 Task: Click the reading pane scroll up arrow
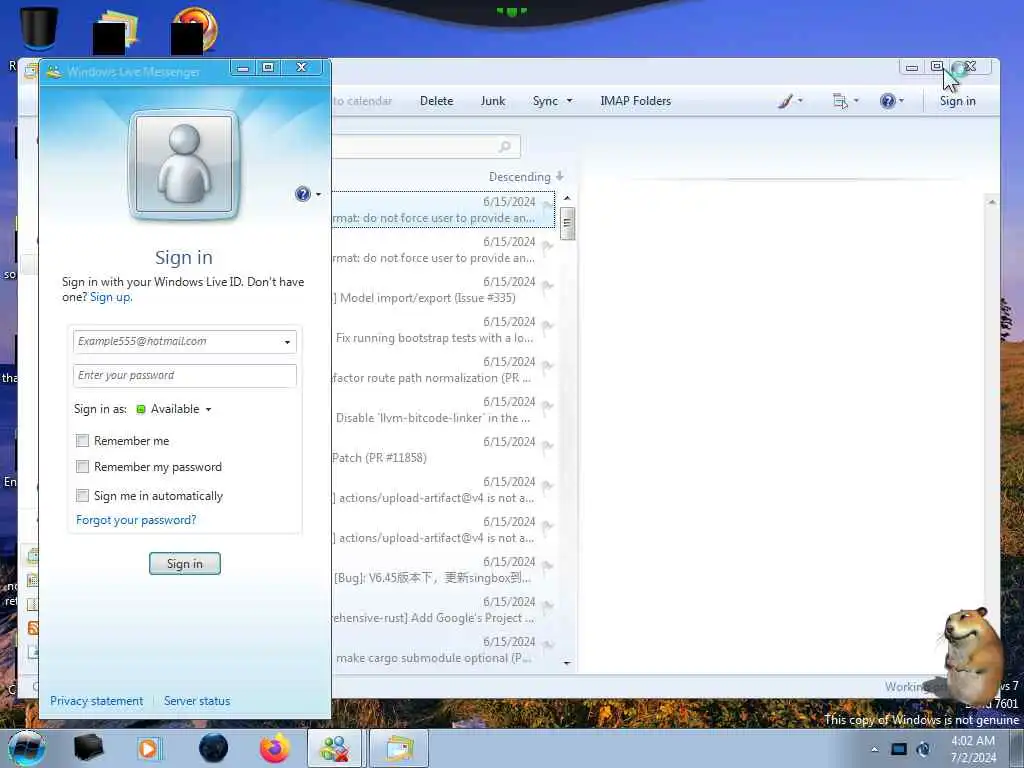click(991, 202)
